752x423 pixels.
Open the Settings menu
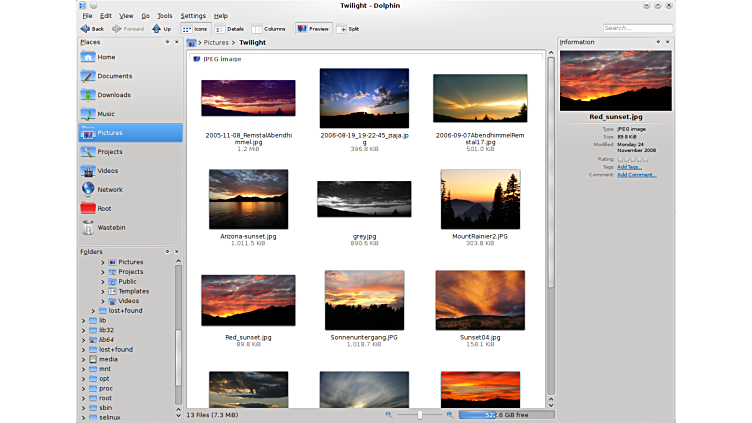coord(193,16)
